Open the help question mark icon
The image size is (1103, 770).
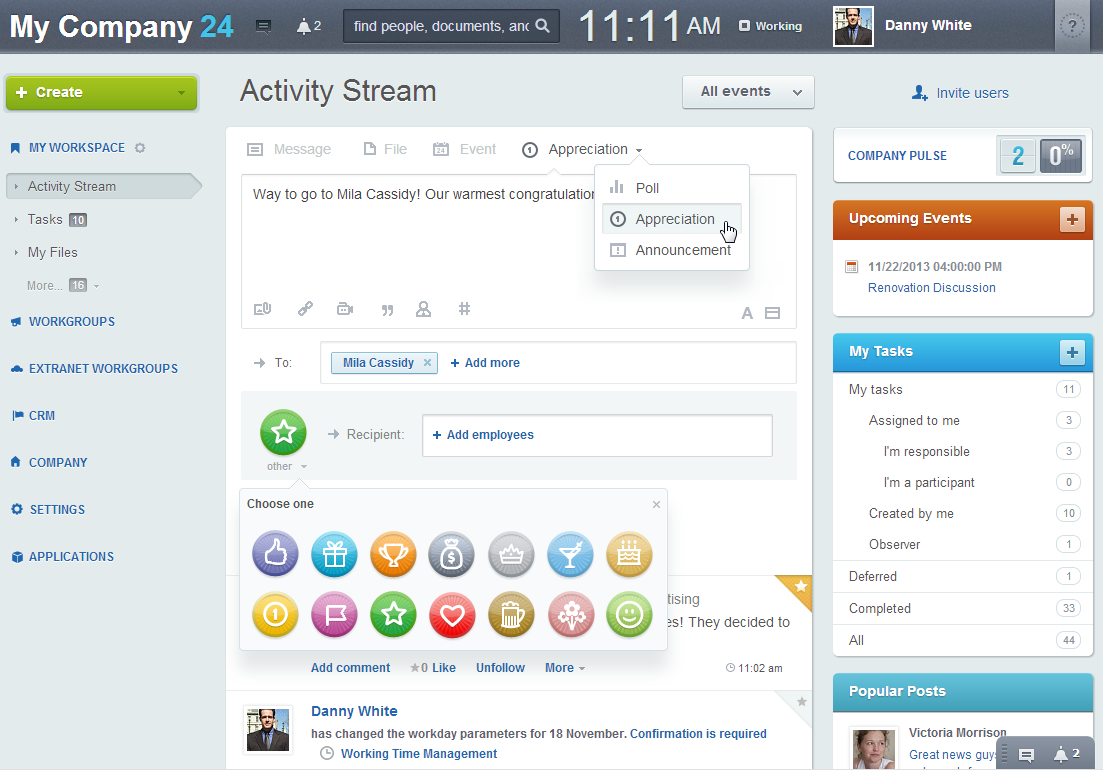point(1072,26)
